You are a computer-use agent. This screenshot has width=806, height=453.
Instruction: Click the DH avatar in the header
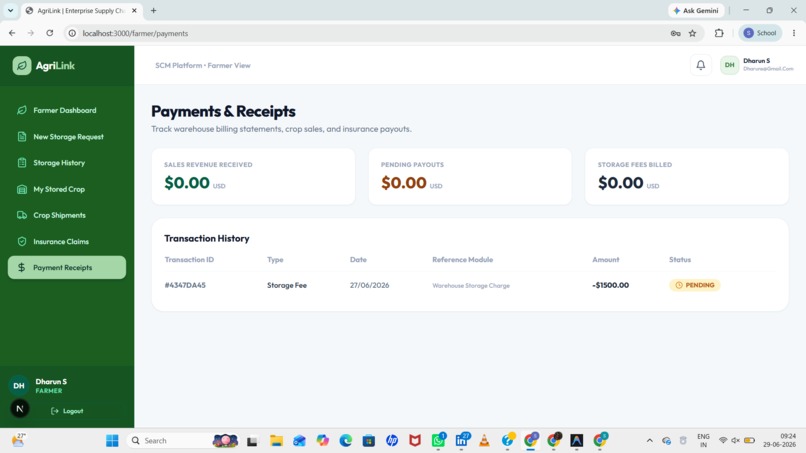[x=729, y=65]
